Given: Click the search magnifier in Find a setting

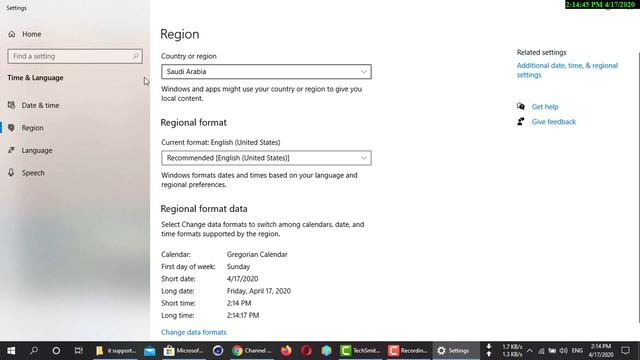Looking at the screenshot, I should (x=136, y=56).
